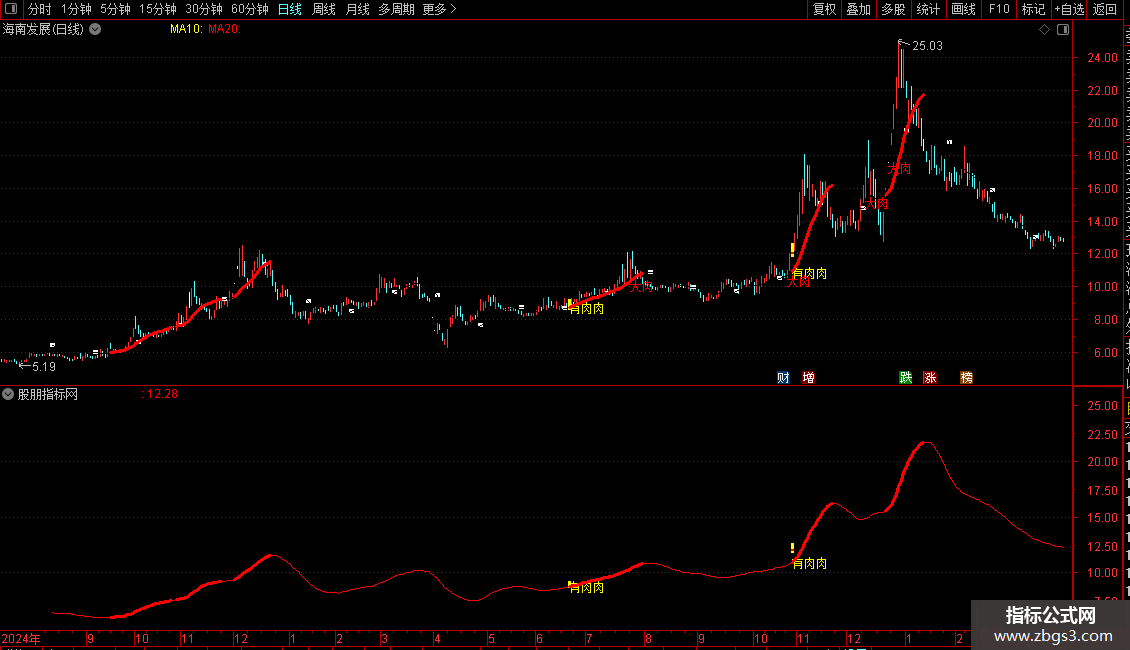This screenshot has height=650, width=1130.
Task: Click the 涨 rise event marker
Action: click(x=930, y=378)
